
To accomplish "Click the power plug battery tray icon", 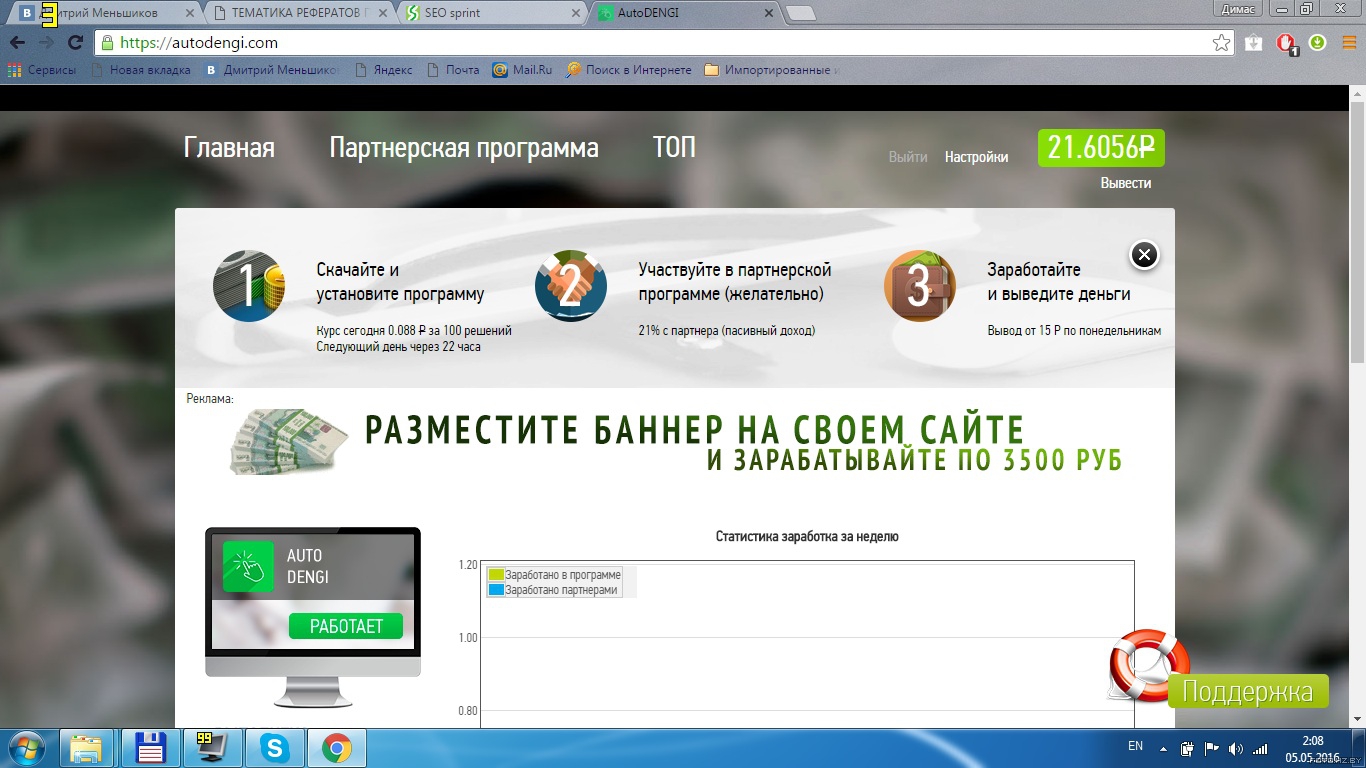I will 1187,748.
